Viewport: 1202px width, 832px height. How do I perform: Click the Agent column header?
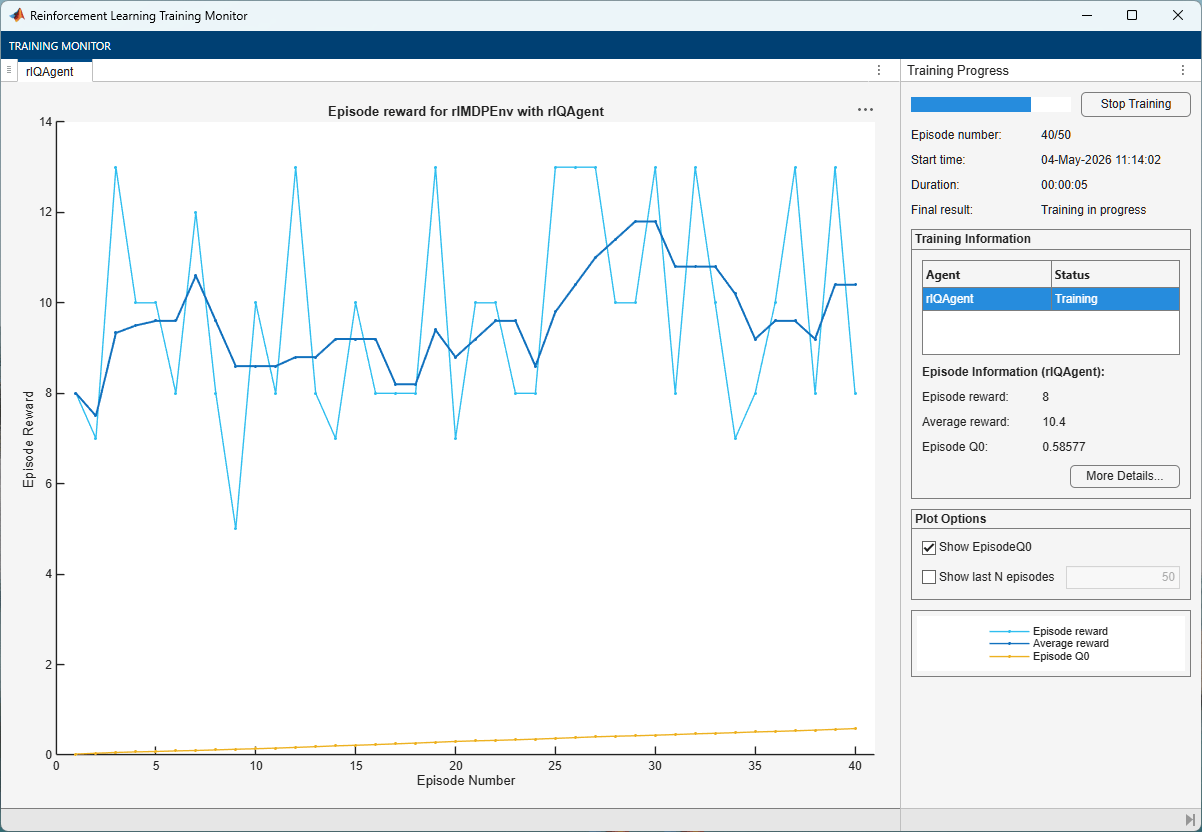point(987,274)
